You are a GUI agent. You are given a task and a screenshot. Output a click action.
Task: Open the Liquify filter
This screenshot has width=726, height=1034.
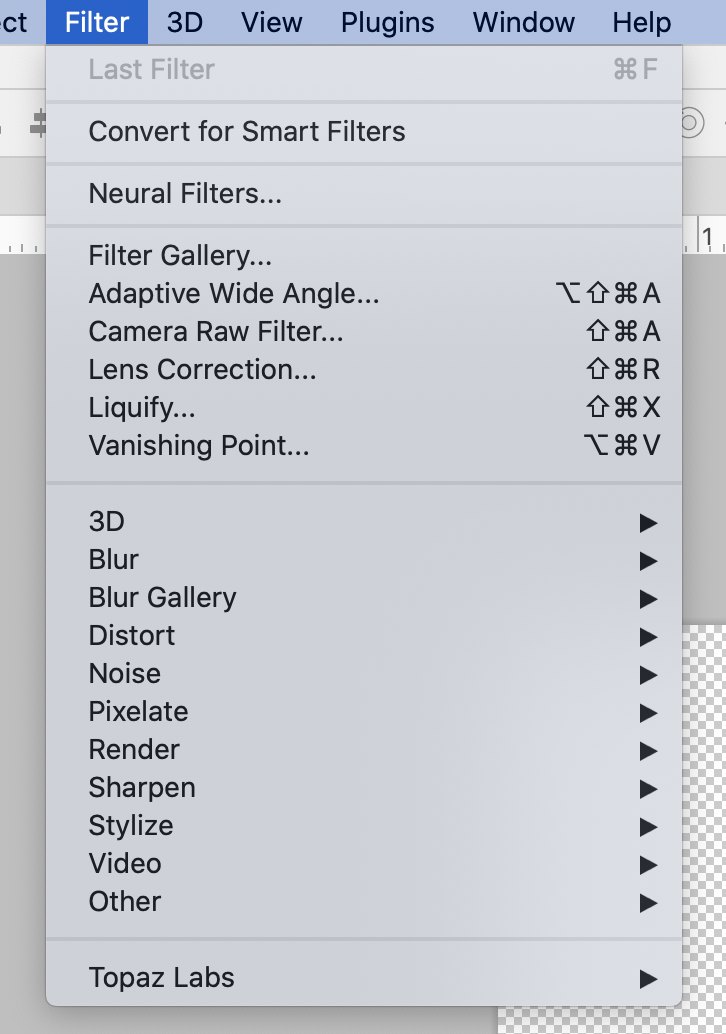pyautogui.click(x=364, y=408)
